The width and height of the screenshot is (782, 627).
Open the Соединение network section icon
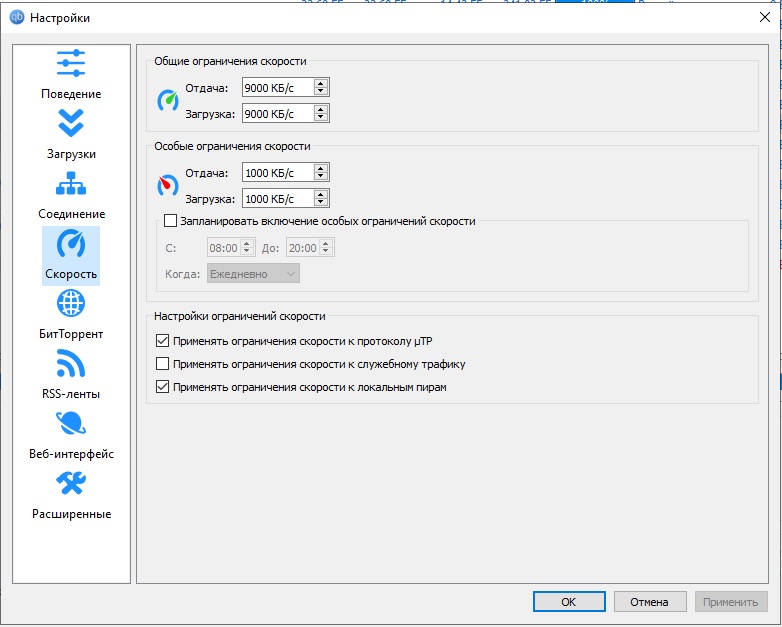click(71, 183)
